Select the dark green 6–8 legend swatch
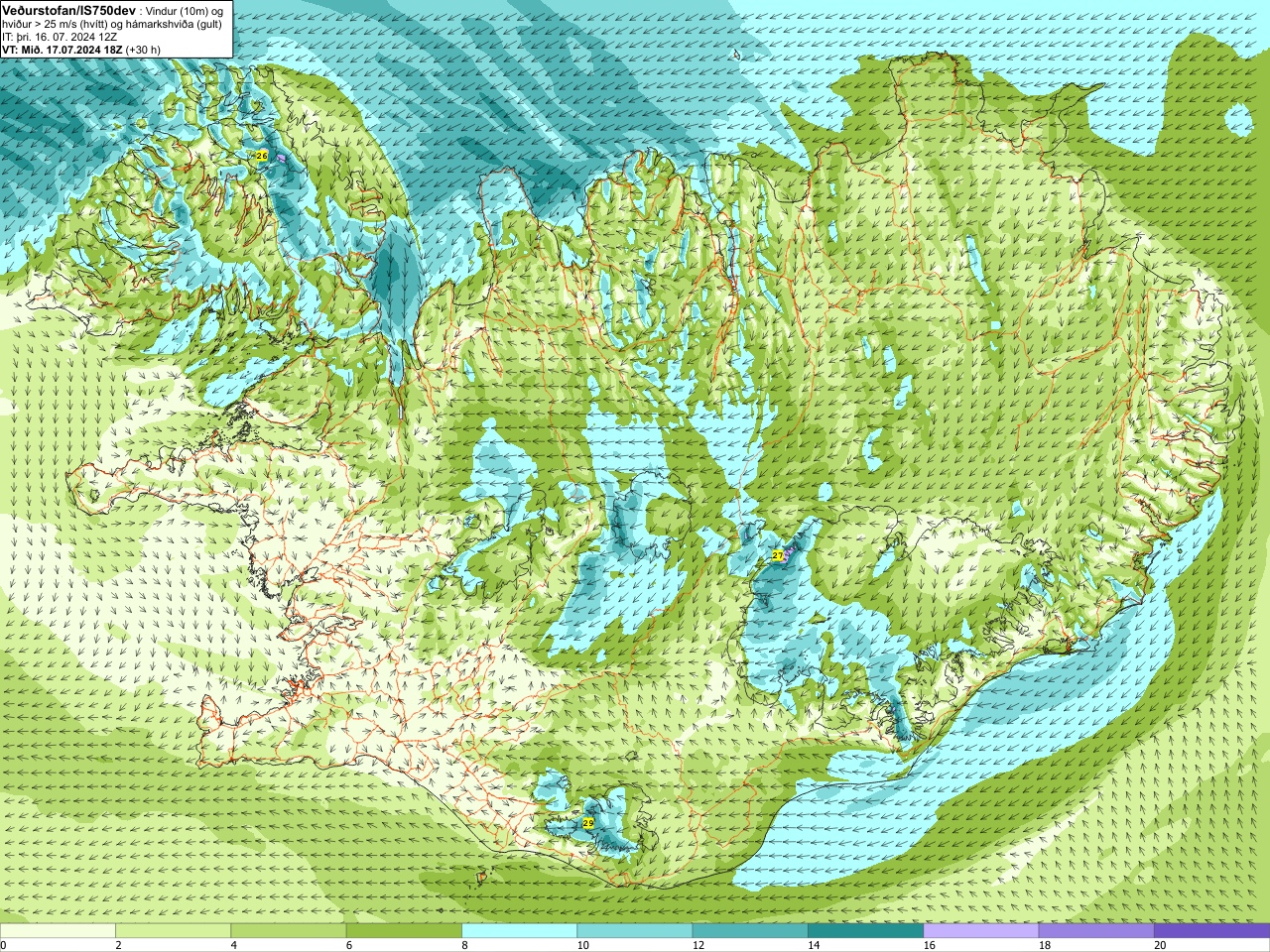 coord(404,930)
